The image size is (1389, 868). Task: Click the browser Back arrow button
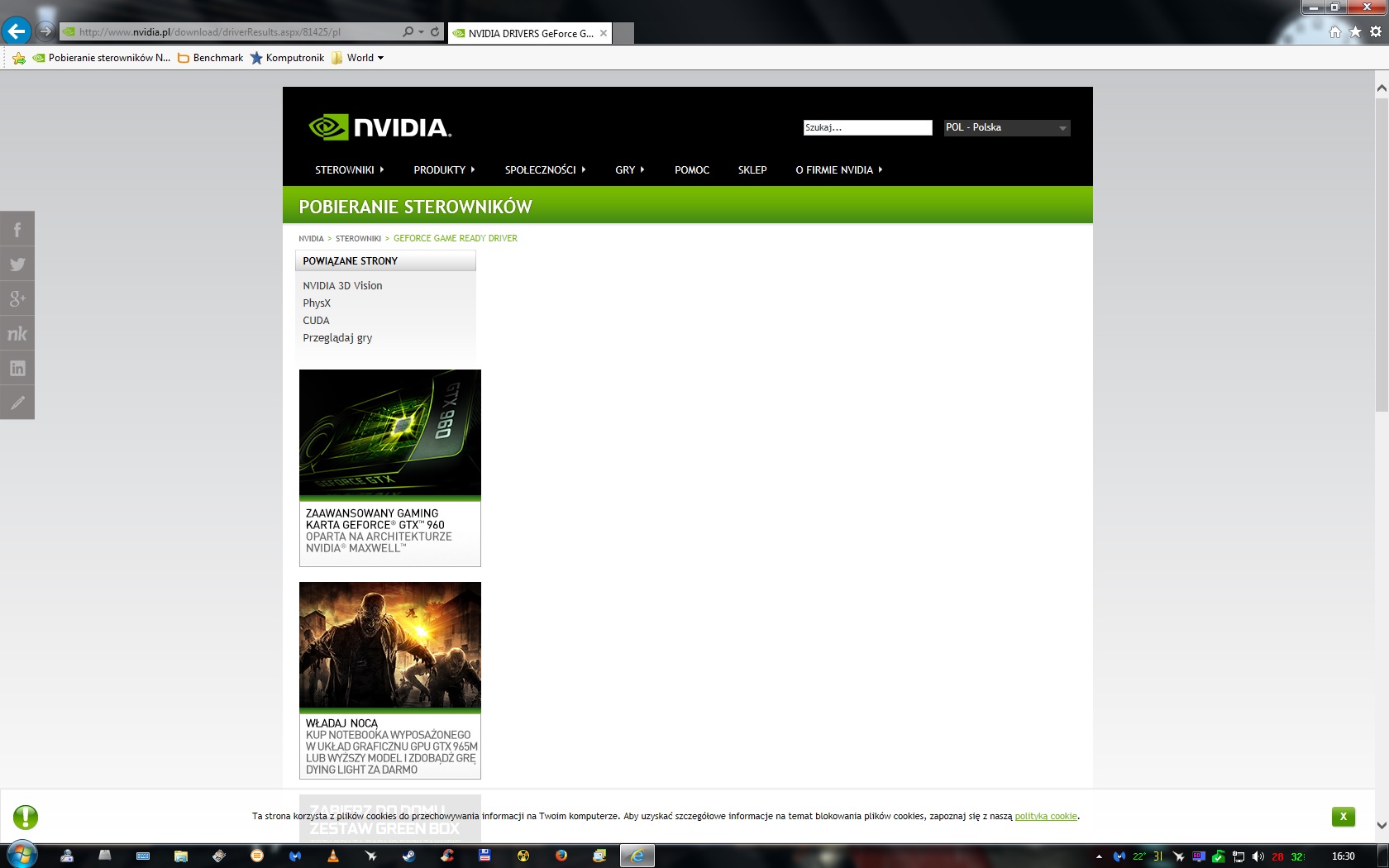click(17, 31)
